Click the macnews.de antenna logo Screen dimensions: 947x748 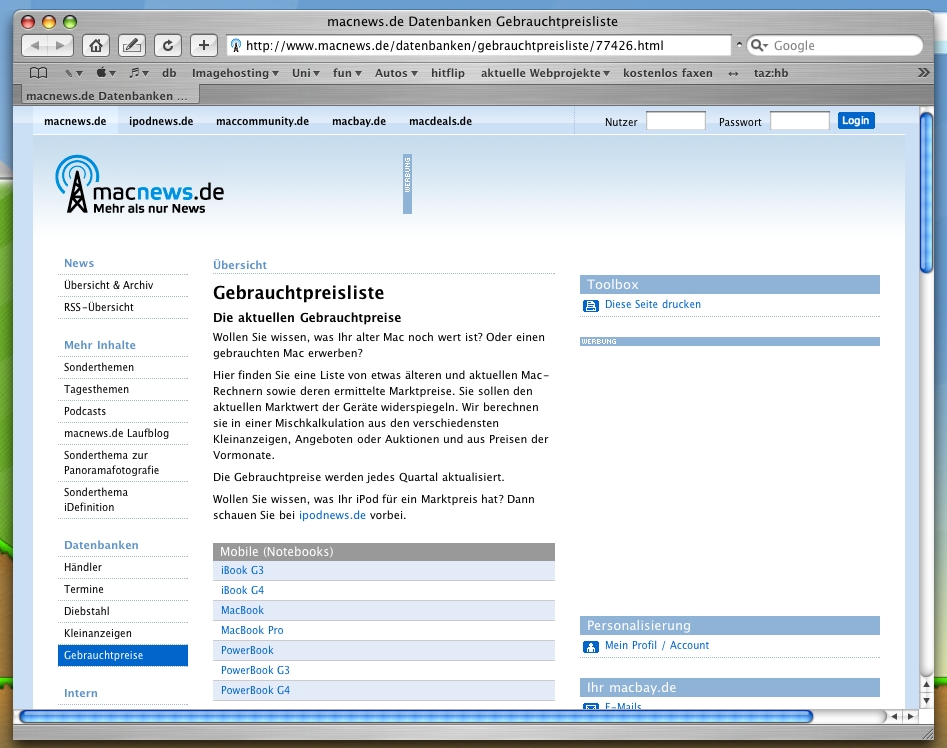(140, 185)
